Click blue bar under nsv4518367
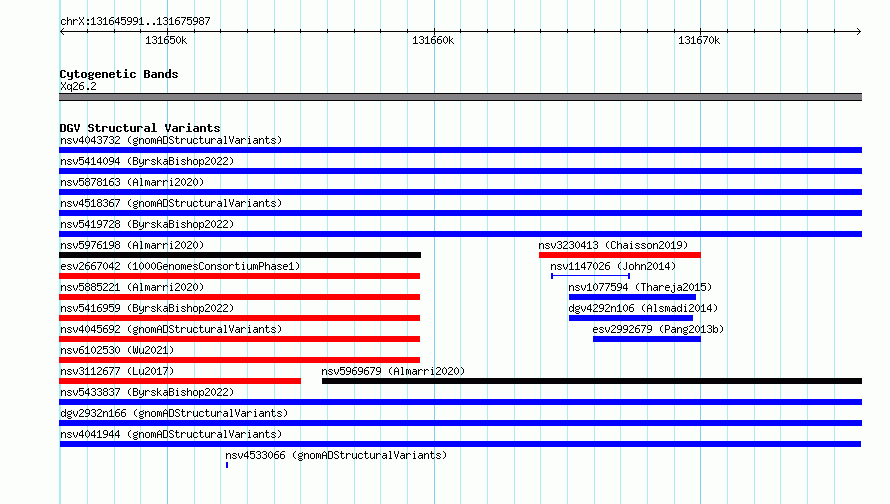The width and height of the screenshot is (890, 504). coord(460,213)
